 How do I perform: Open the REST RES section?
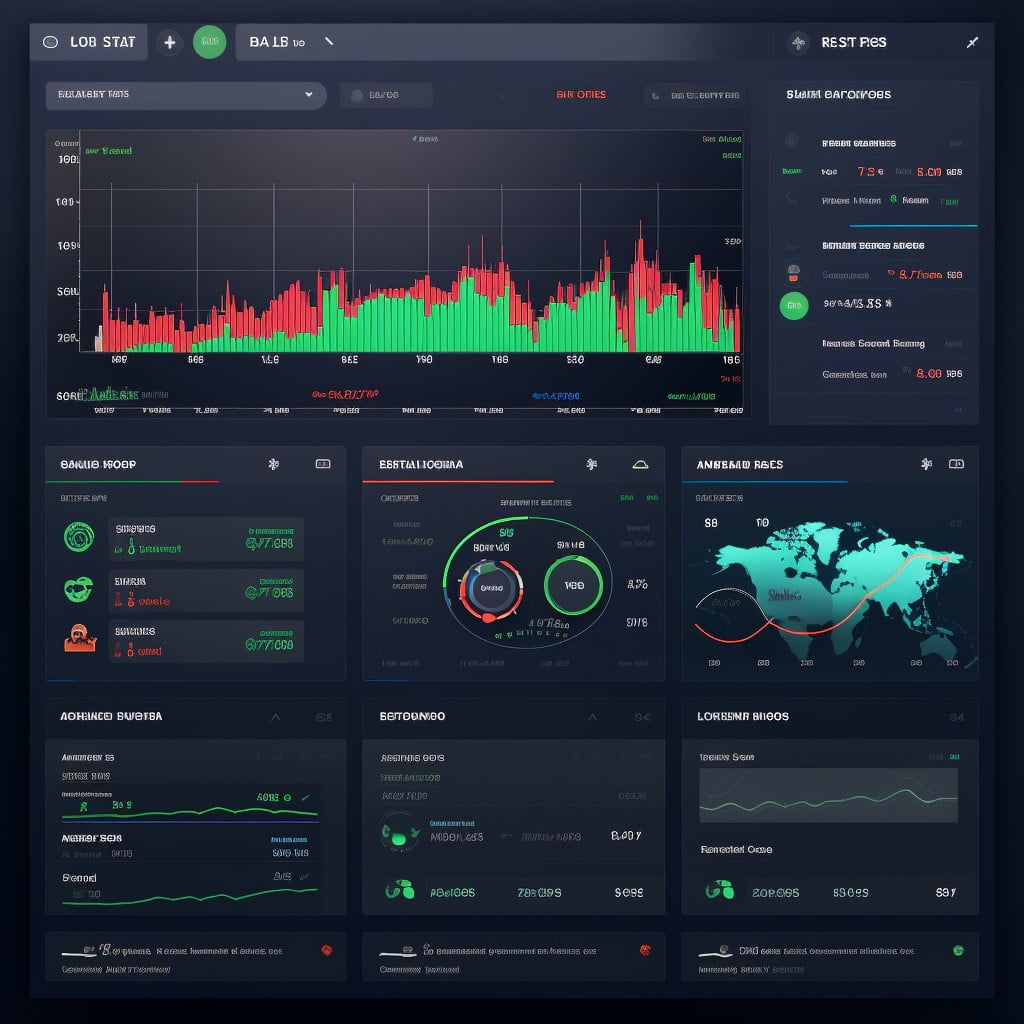pos(853,42)
